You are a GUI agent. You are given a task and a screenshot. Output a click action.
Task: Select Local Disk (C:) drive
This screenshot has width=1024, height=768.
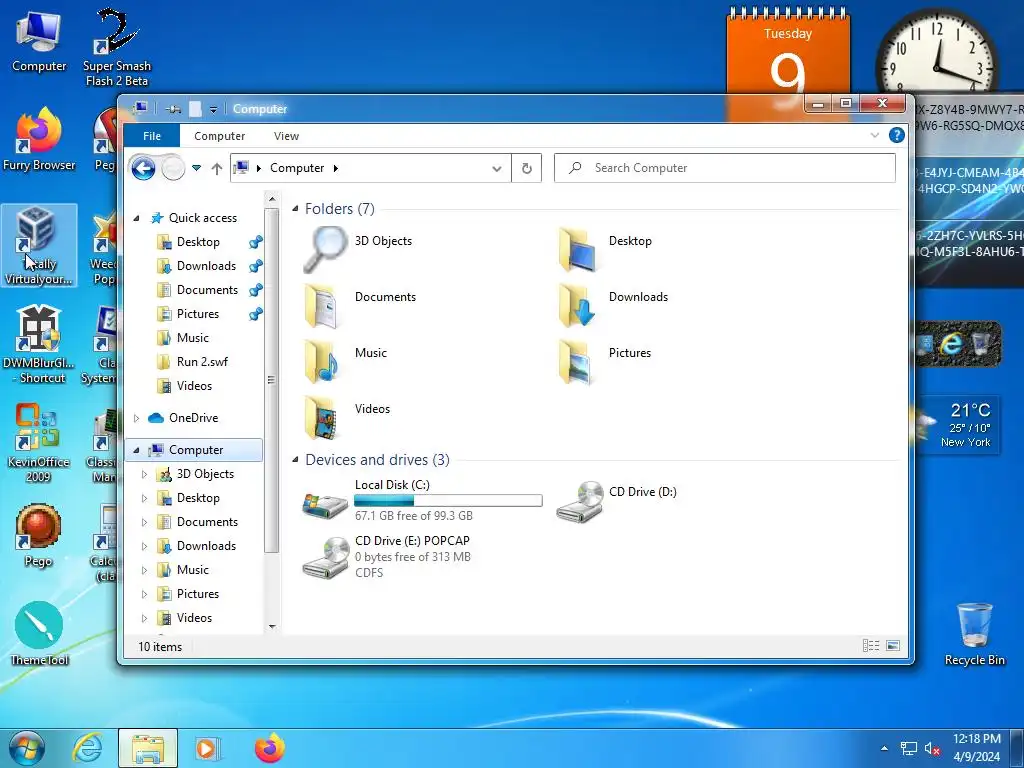point(422,500)
